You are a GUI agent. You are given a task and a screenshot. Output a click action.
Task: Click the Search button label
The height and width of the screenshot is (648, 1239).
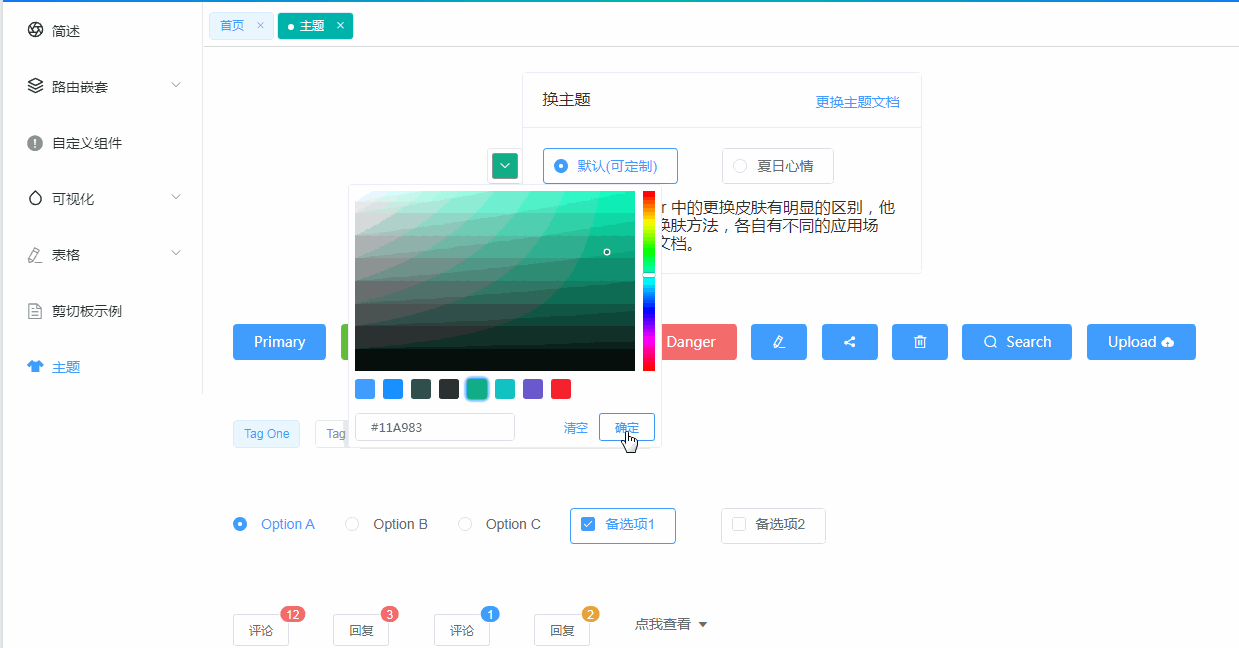1029,342
